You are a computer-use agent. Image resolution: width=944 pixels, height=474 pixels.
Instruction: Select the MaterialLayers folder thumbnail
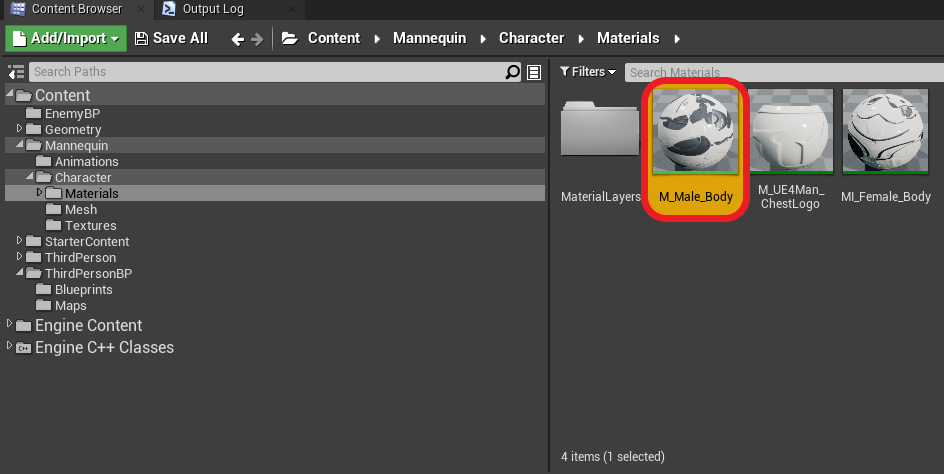(600, 129)
